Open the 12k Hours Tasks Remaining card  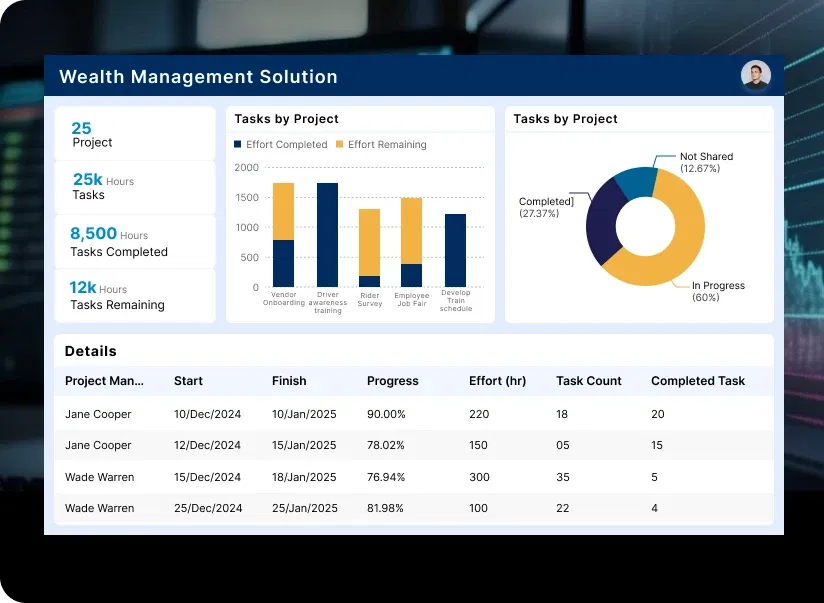point(134,296)
